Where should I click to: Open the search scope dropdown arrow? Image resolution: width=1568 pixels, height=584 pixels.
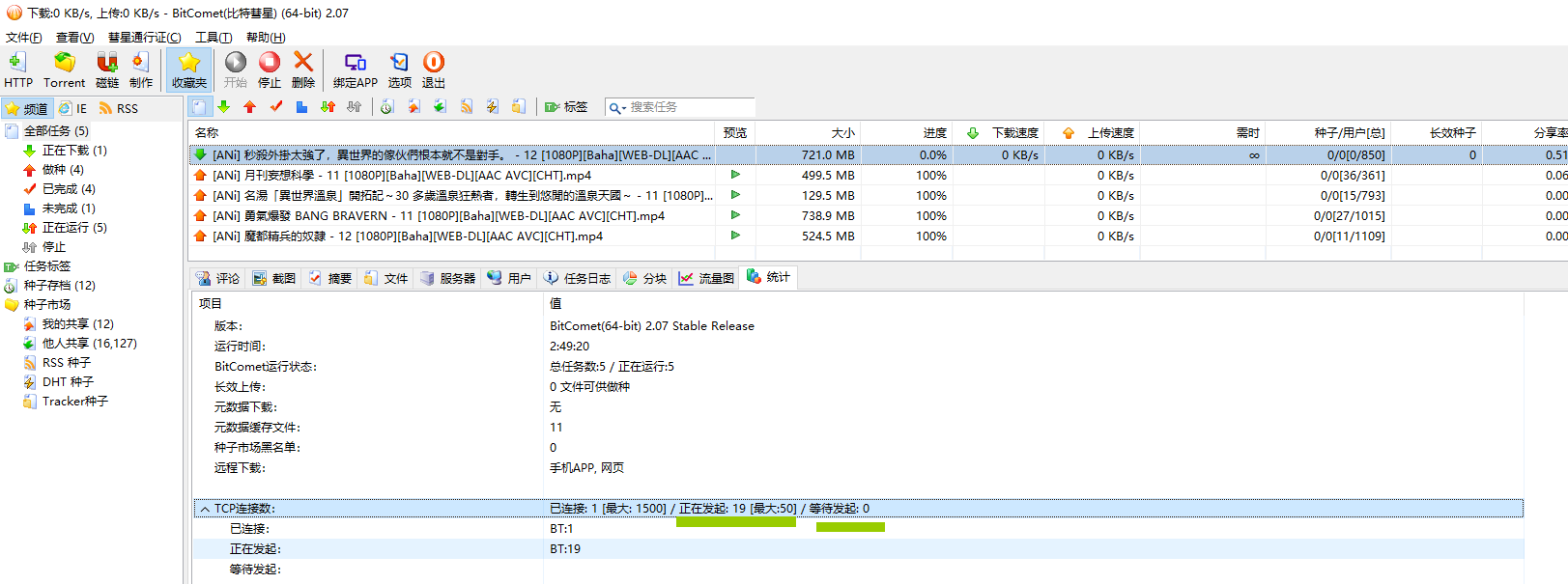click(x=624, y=108)
